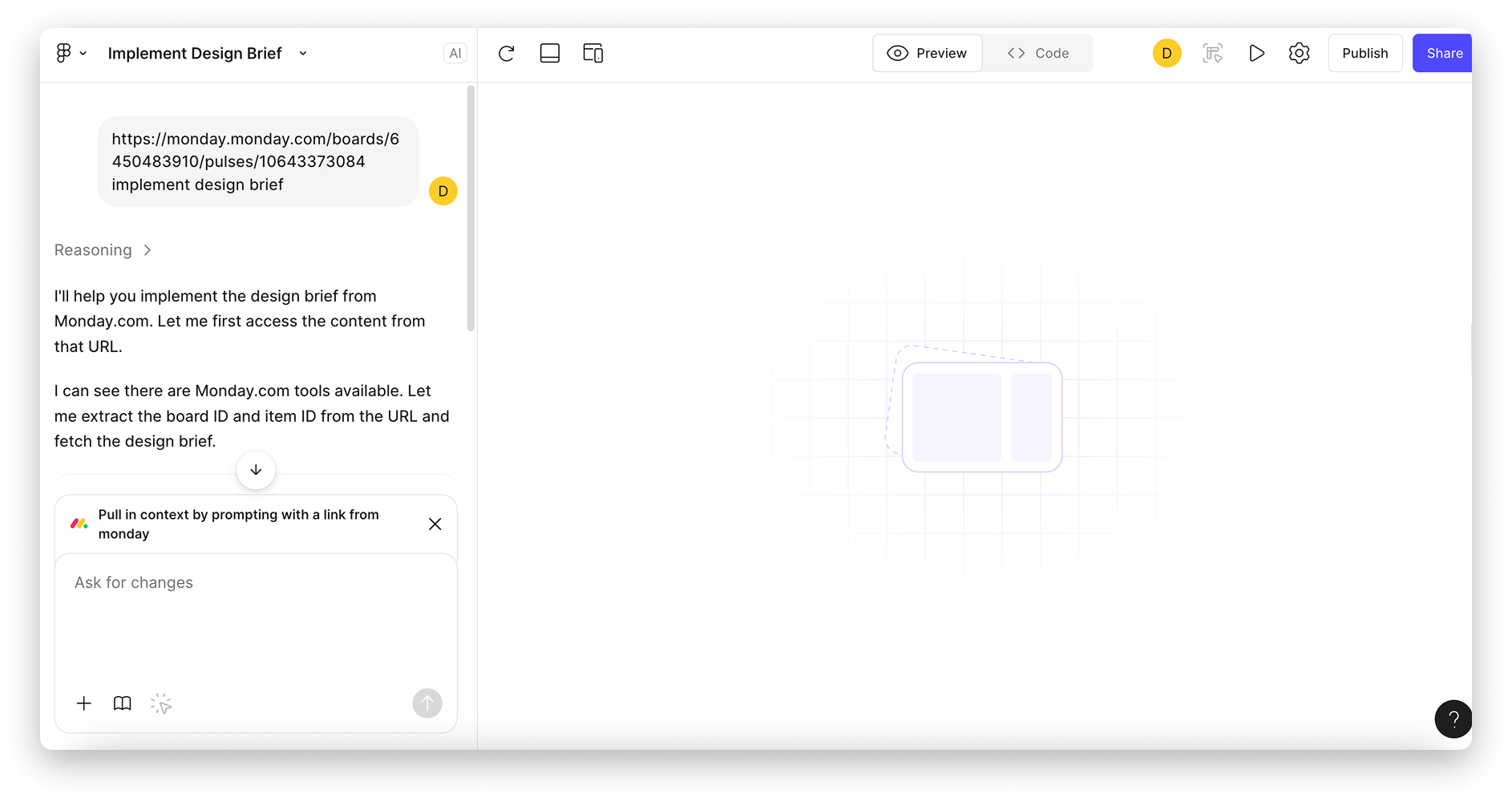Click the monday logo in the hint banner
Image resolution: width=1512 pixels, height=802 pixels.
79,524
